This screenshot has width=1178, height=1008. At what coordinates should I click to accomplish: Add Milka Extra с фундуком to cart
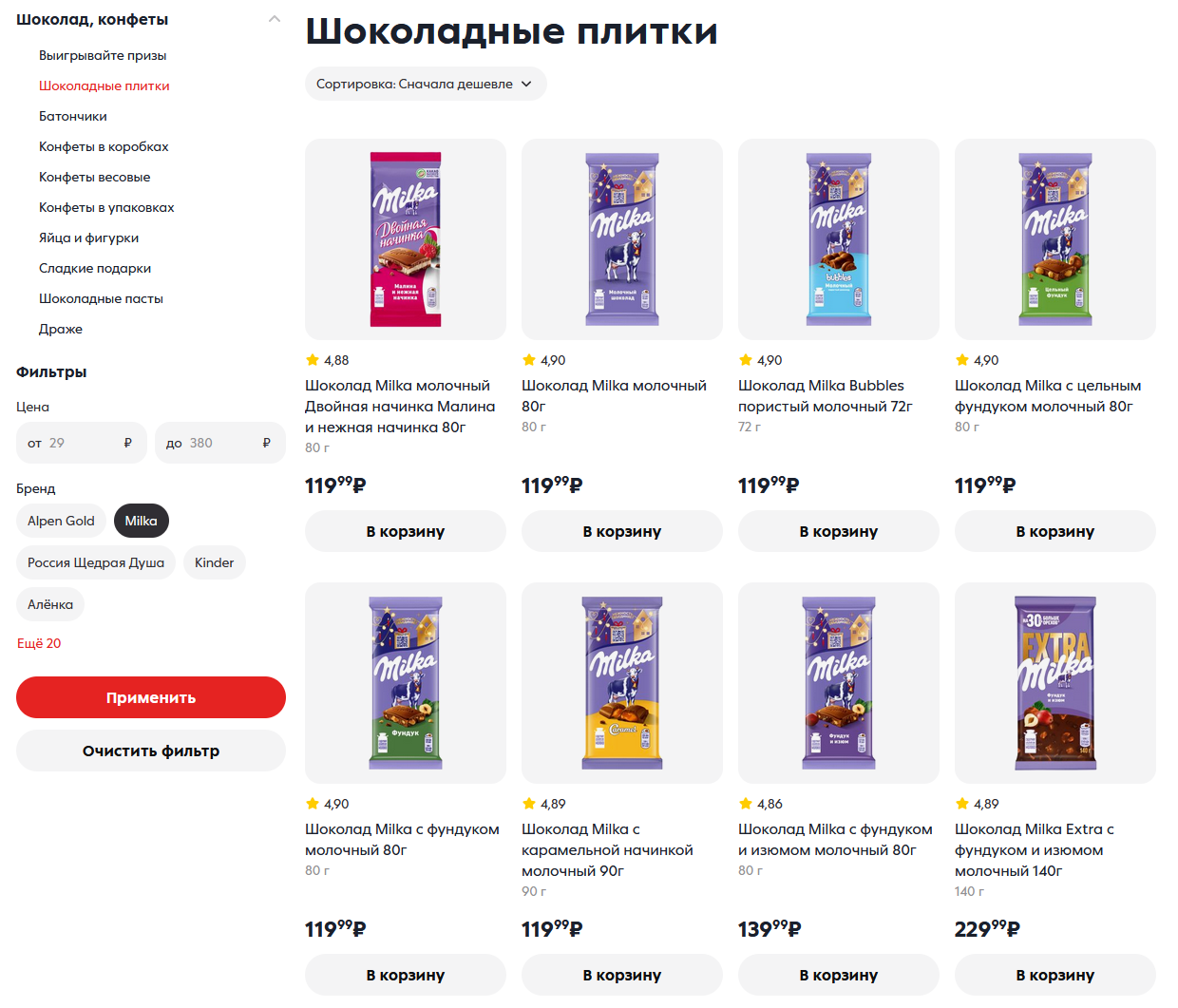pos(1055,975)
